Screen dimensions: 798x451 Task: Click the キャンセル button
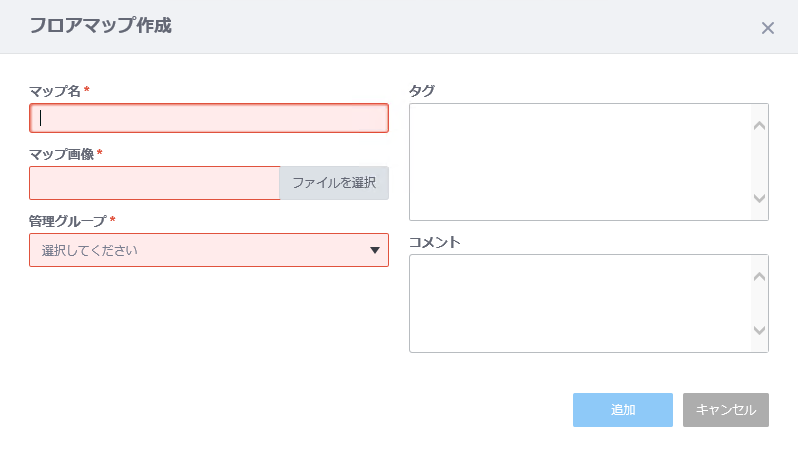coord(726,410)
